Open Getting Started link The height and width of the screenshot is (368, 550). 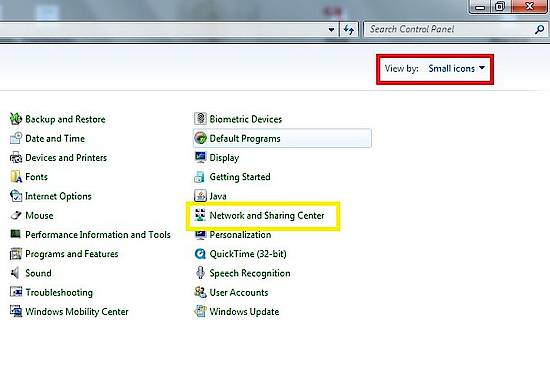point(240,177)
